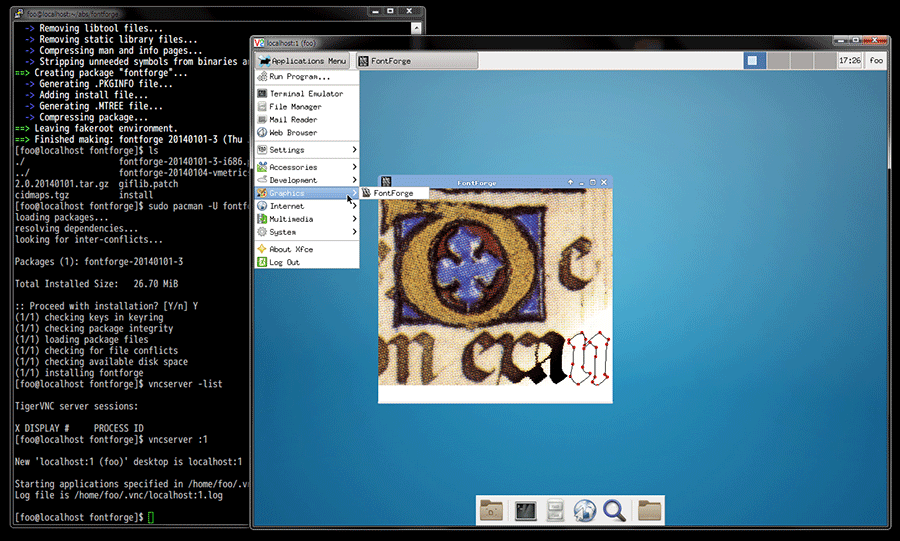Image resolution: width=900 pixels, height=541 pixels.
Task: Click "Packages (1): fontforge-20140101-3" line in terminal
Action: coord(99,262)
